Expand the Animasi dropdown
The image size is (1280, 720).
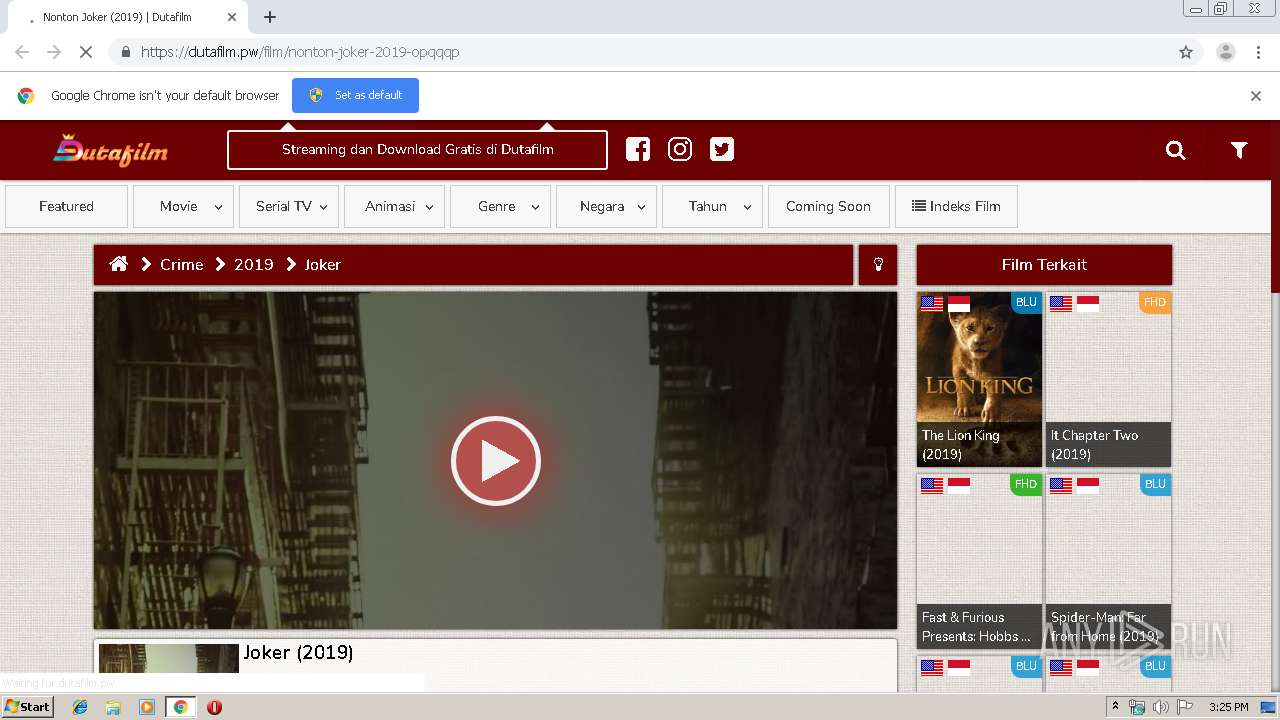(x=394, y=206)
